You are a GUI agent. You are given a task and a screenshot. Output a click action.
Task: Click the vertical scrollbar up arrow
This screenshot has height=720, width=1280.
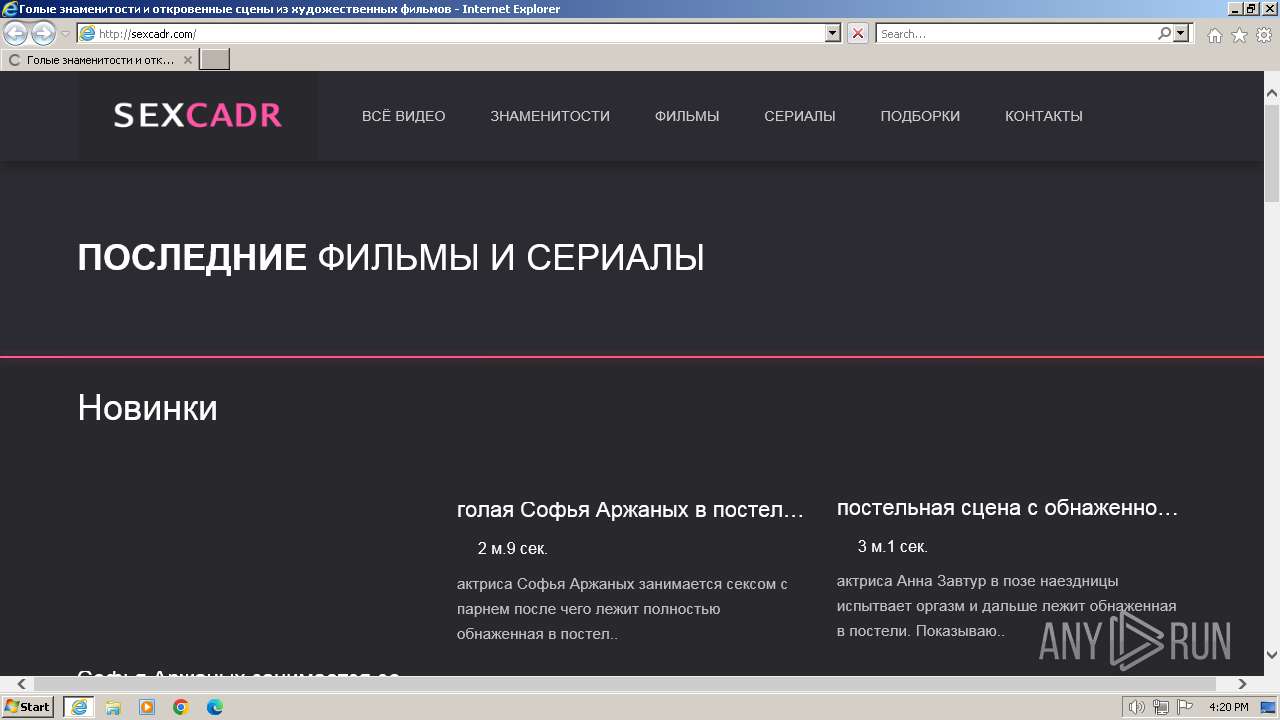coord(1272,93)
